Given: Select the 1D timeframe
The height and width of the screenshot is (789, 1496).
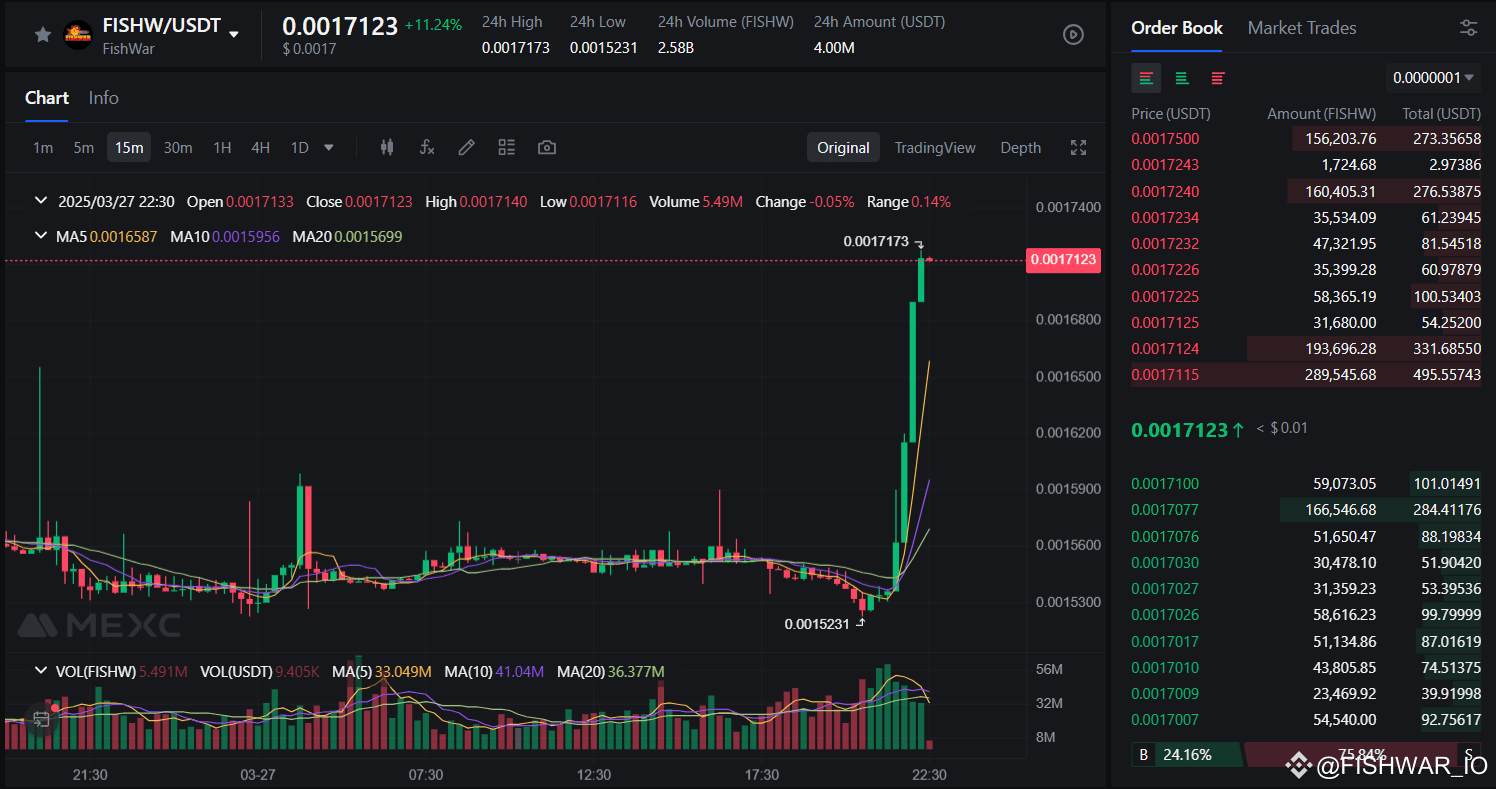Looking at the screenshot, I should (x=299, y=147).
